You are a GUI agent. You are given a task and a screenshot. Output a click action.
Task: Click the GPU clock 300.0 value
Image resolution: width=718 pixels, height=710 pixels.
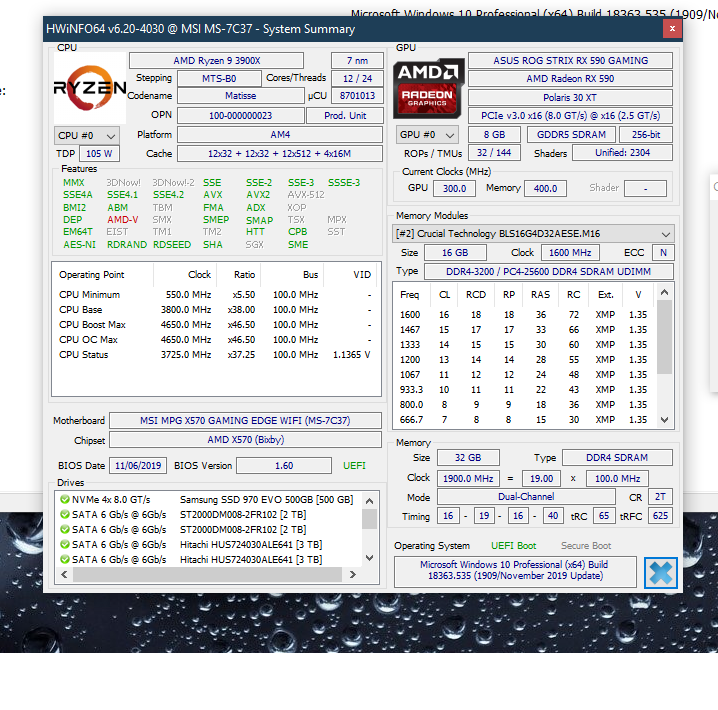(x=454, y=189)
